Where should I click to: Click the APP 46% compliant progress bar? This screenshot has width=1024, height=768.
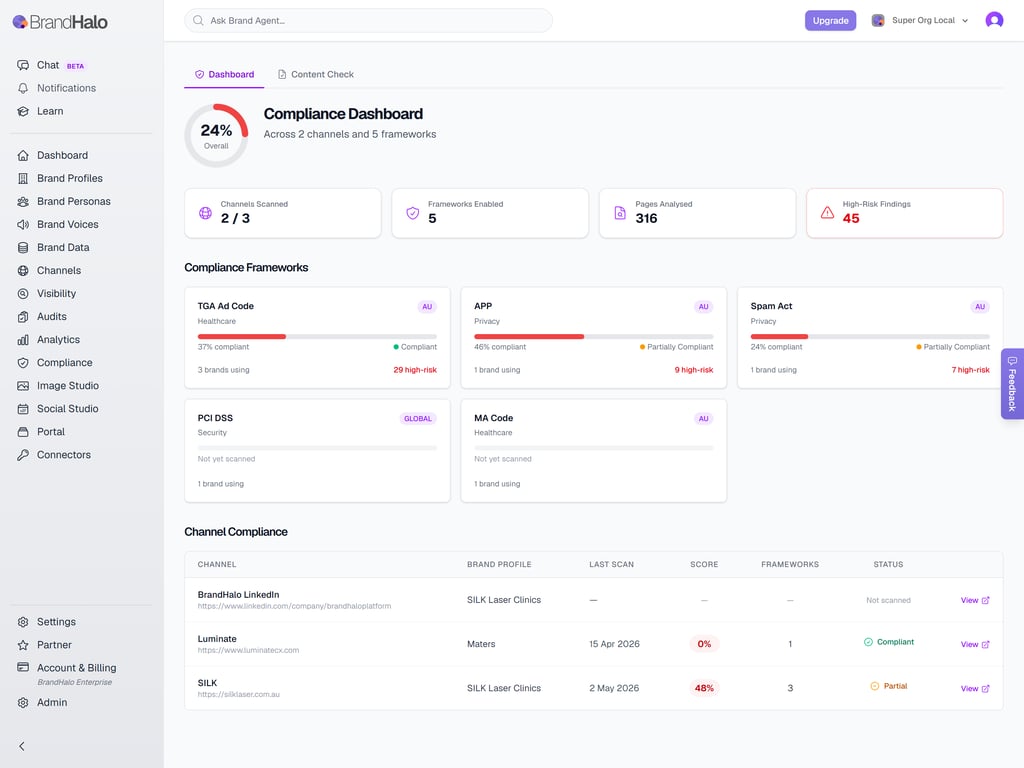594,336
